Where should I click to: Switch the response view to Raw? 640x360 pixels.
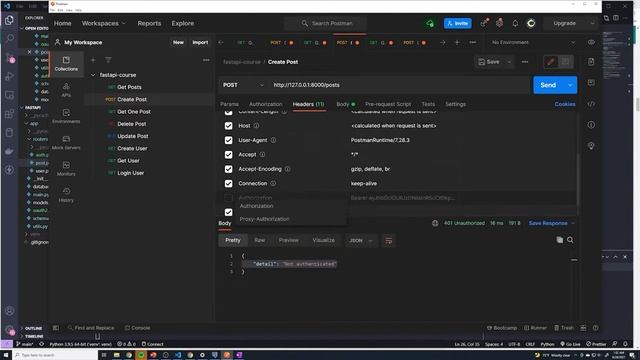260,240
